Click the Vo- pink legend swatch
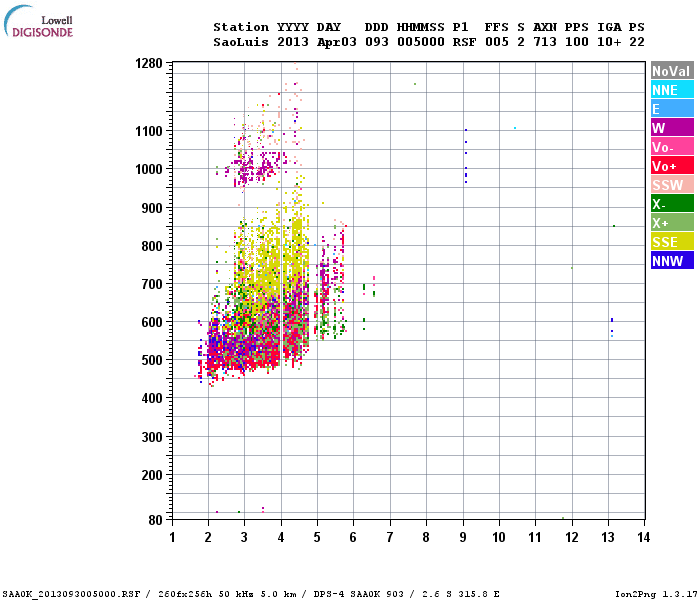Image resolution: width=700 pixels, height=600 pixels. pyautogui.click(x=672, y=147)
